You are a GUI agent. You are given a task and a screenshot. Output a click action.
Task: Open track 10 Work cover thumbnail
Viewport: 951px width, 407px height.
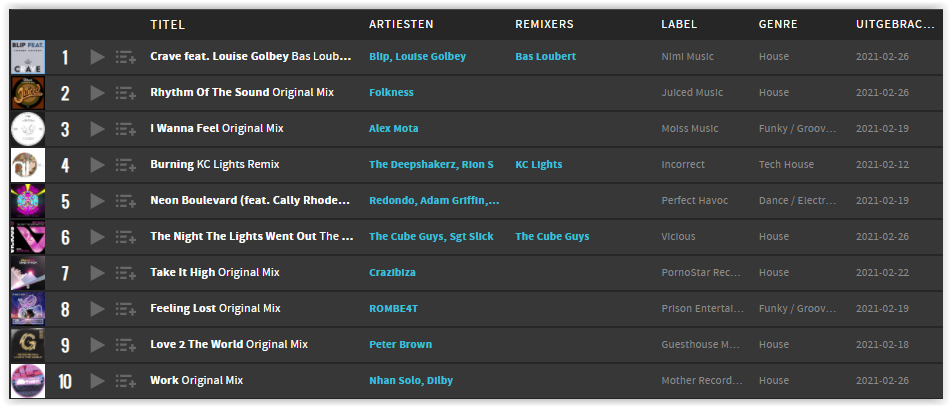[28, 381]
